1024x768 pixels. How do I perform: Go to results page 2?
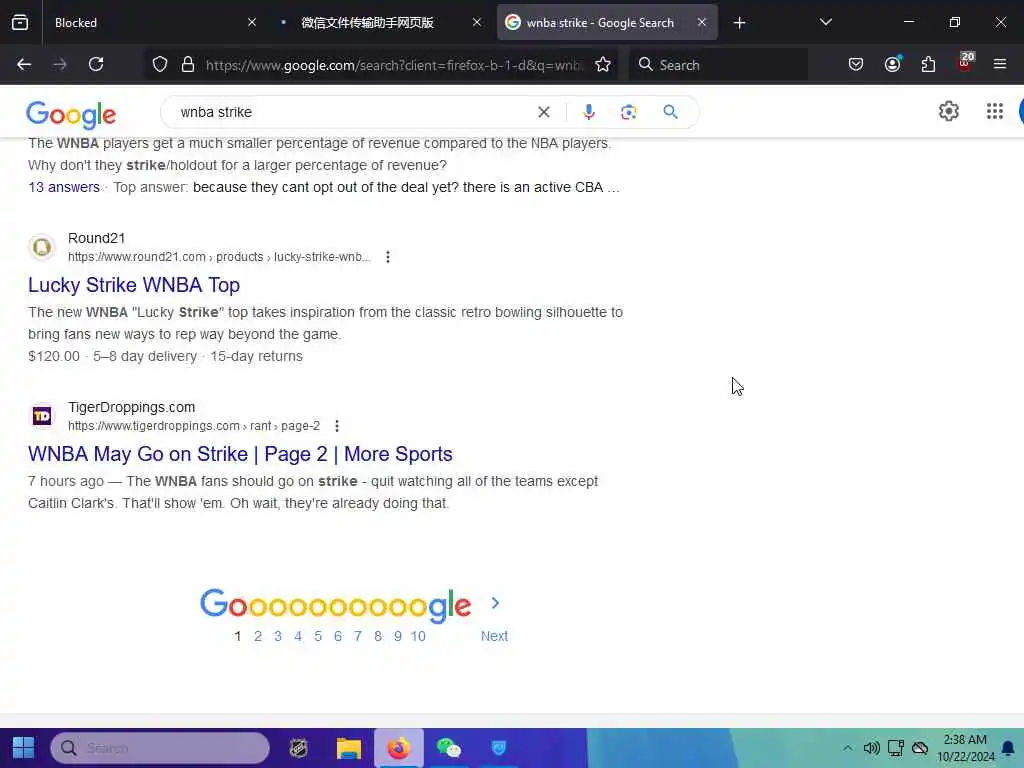click(258, 636)
